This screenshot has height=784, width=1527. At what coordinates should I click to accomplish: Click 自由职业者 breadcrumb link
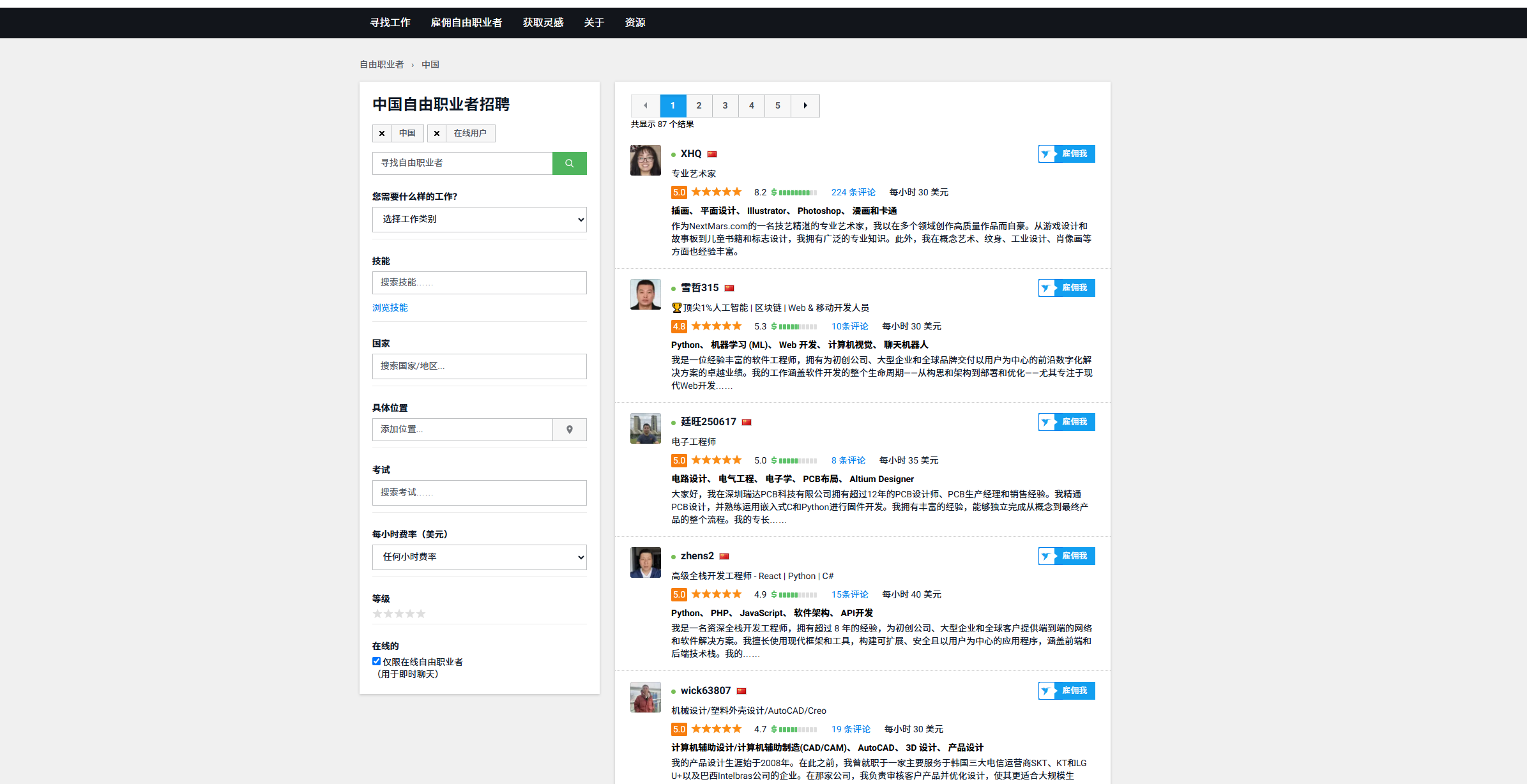pos(382,65)
